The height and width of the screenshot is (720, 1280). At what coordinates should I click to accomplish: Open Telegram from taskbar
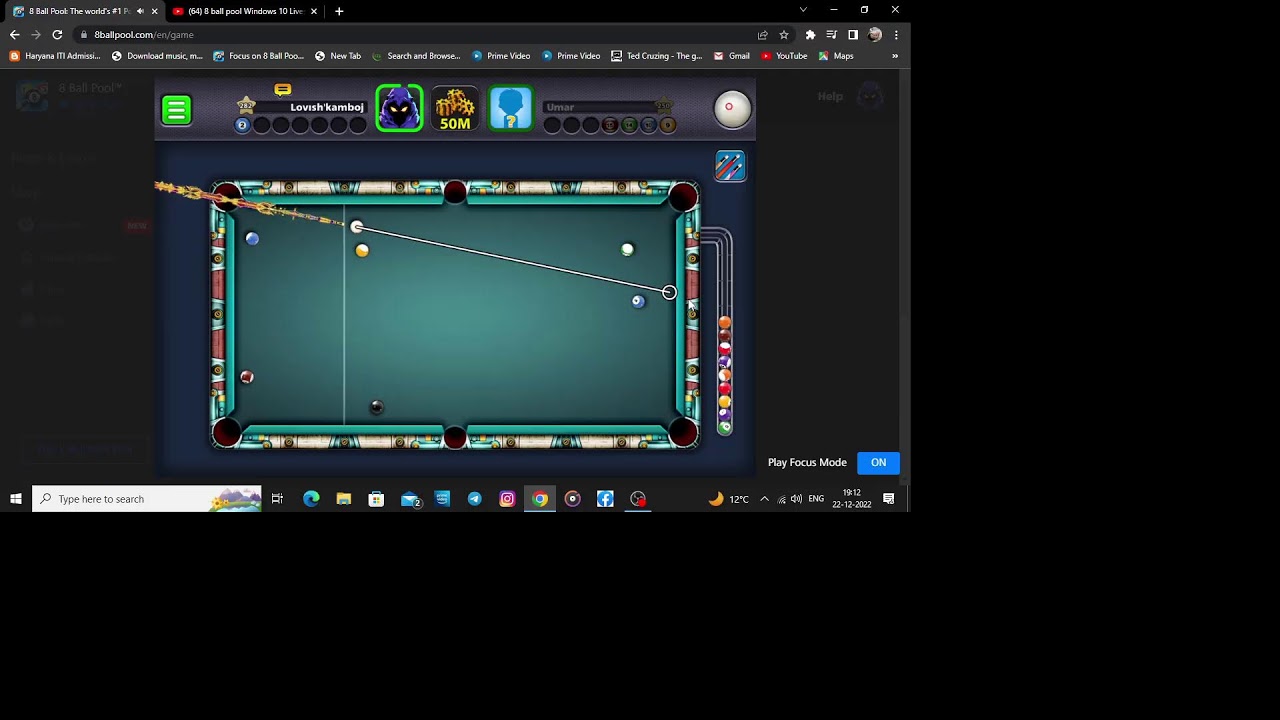tap(474, 499)
